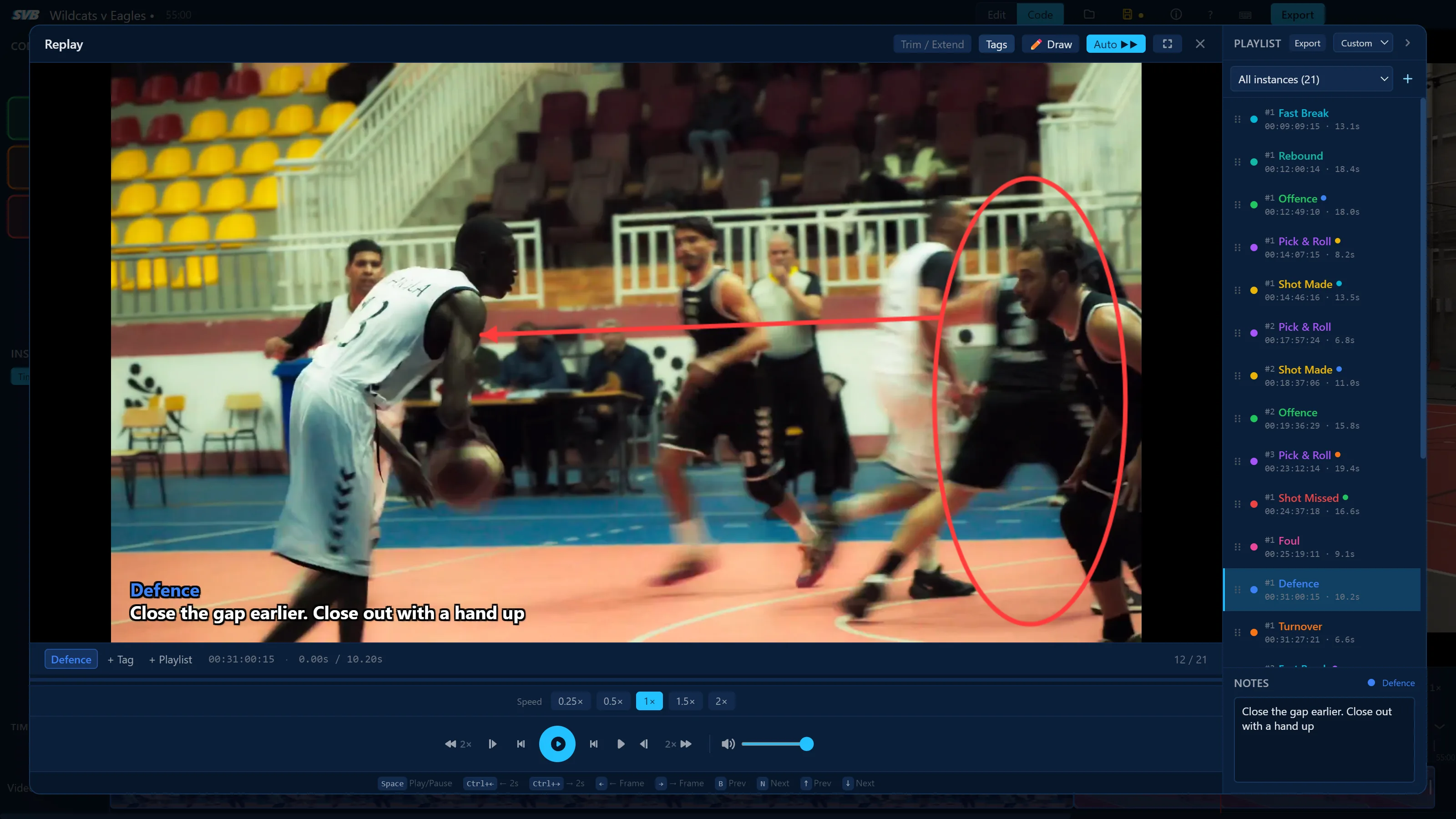
Task: Click the bar-and-triangle step icon next to rewind 2x
Action: point(492,744)
